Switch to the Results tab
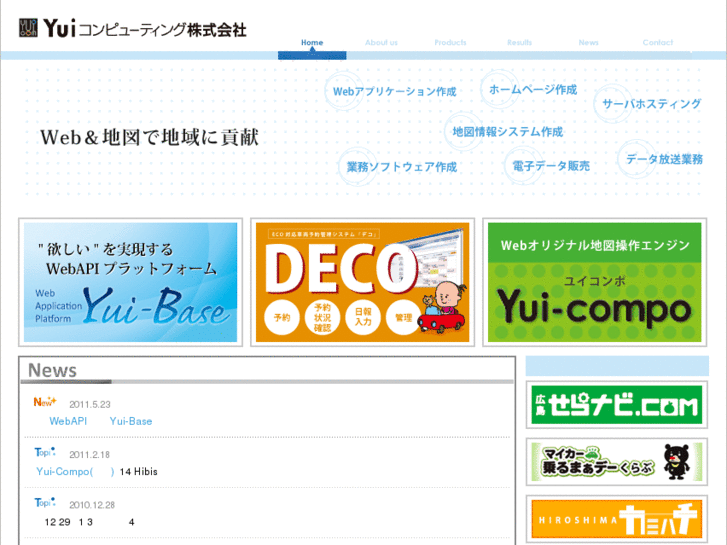The height and width of the screenshot is (545, 727). click(x=519, y=43)
